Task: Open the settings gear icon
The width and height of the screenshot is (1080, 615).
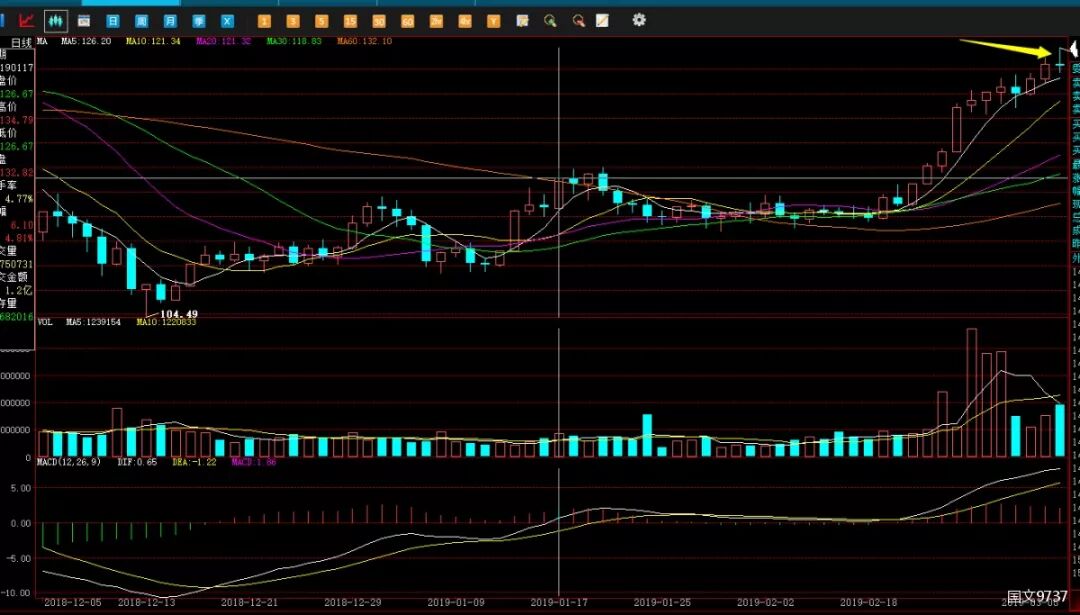Action: [639, 20]
